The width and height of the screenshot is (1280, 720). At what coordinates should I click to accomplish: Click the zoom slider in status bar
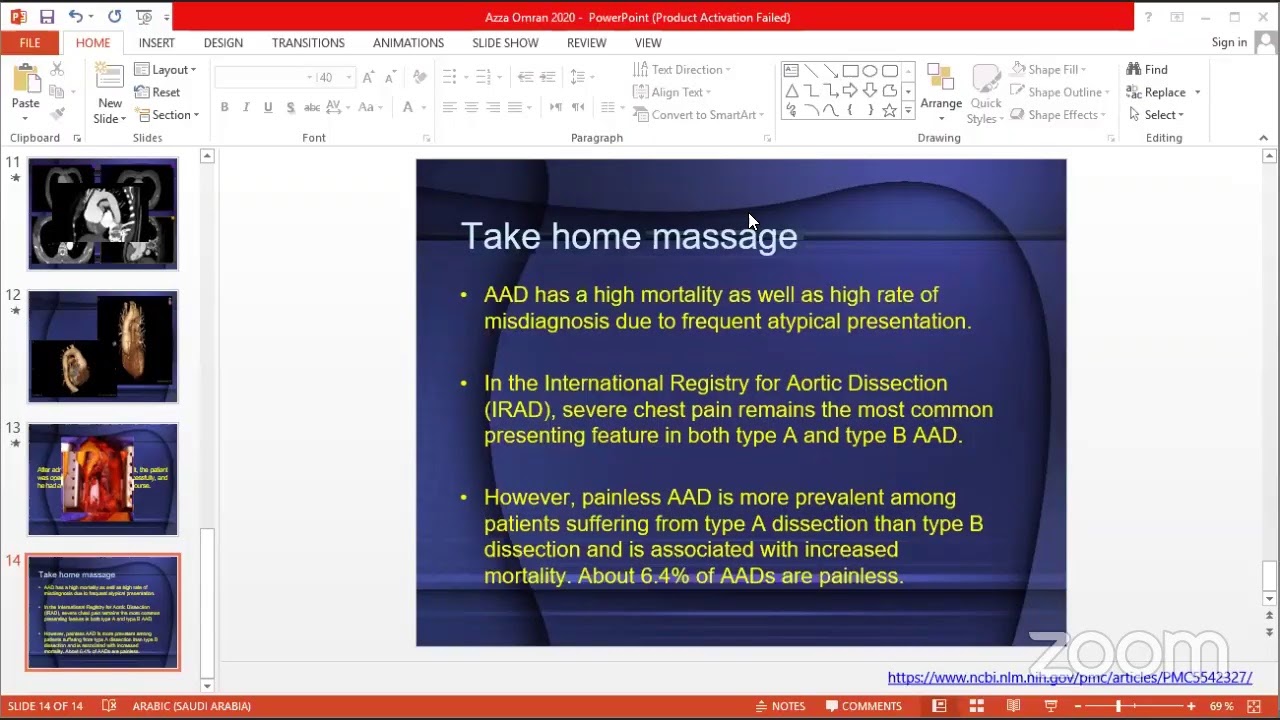click(x=1133, y=706)
